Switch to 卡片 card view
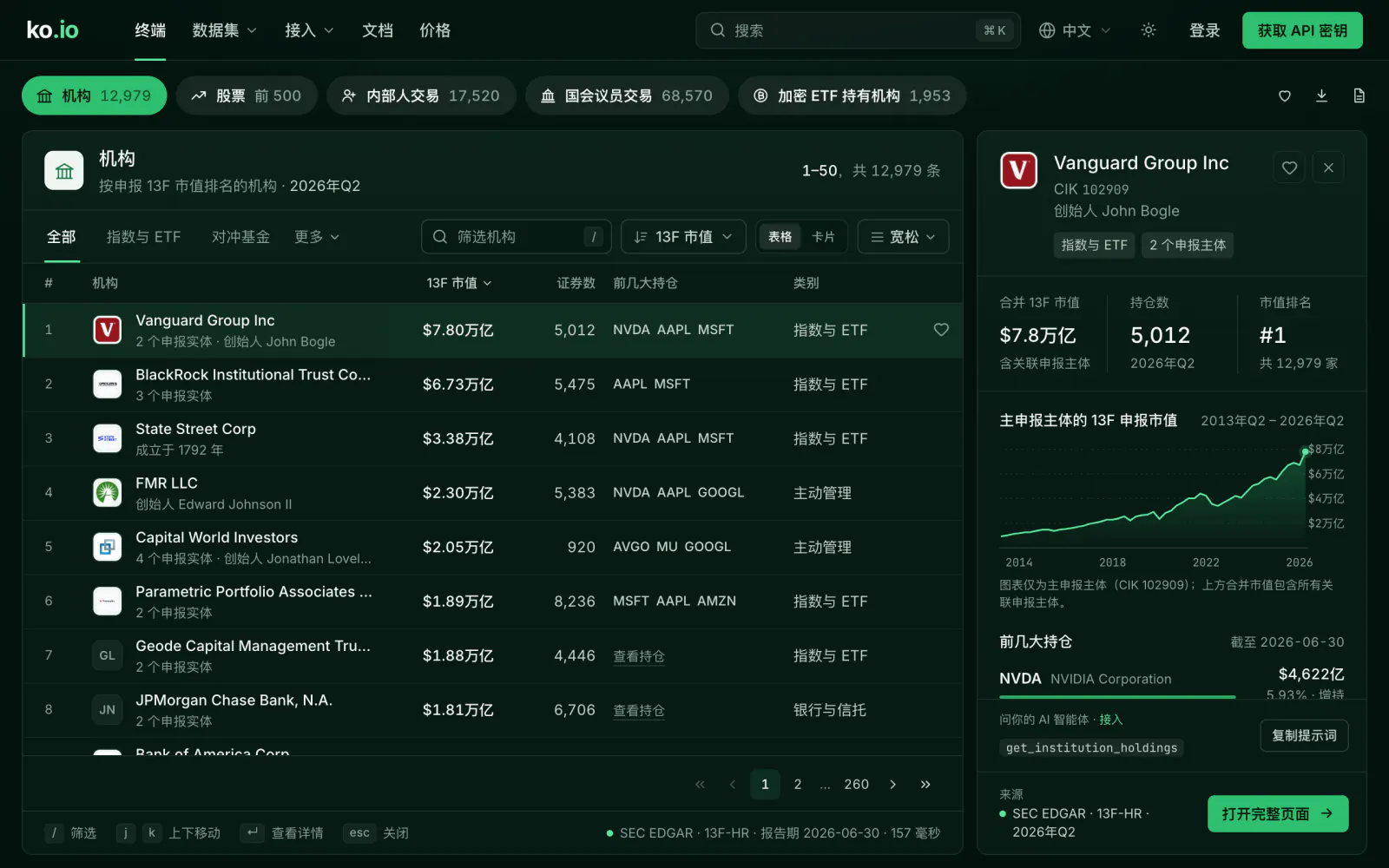1389x868 pixels. click(823, 237)
